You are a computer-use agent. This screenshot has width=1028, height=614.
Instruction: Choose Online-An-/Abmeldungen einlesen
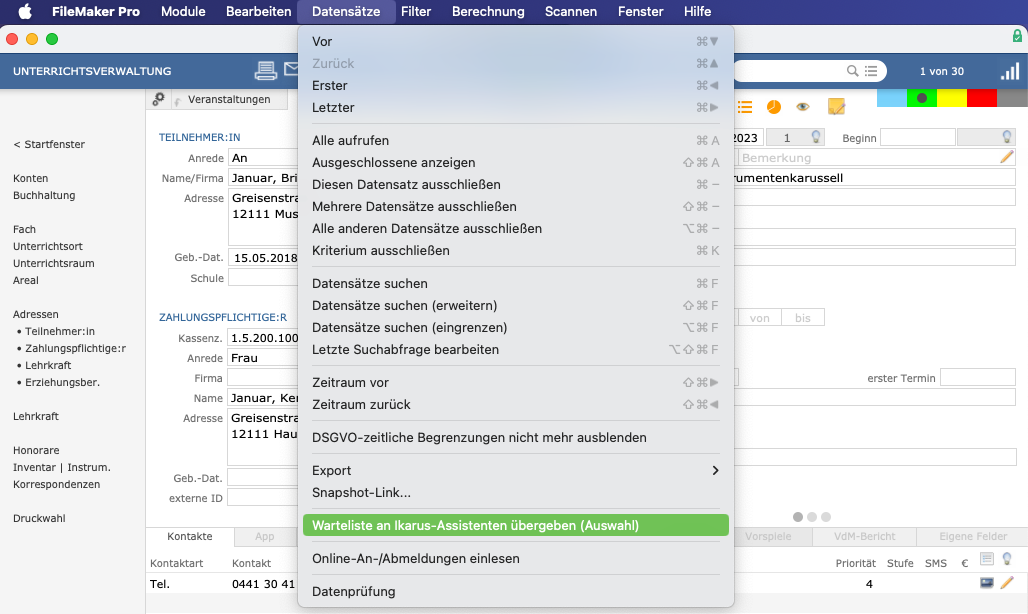(x=515, y=558)
